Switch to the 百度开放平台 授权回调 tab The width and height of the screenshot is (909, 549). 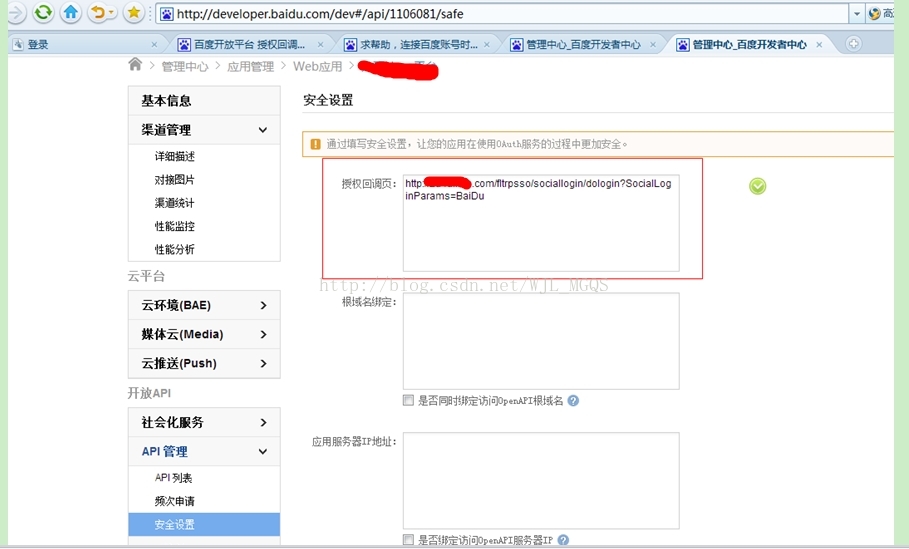[x=249, y=44]
